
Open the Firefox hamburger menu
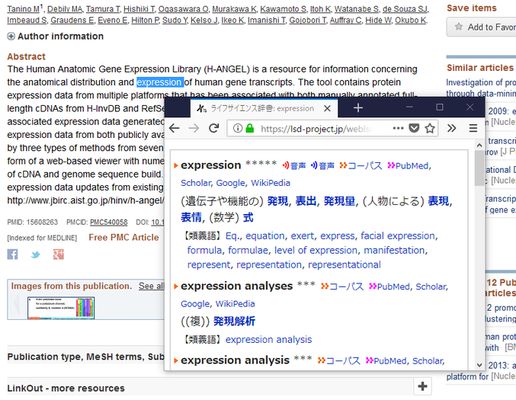point(473,128)
